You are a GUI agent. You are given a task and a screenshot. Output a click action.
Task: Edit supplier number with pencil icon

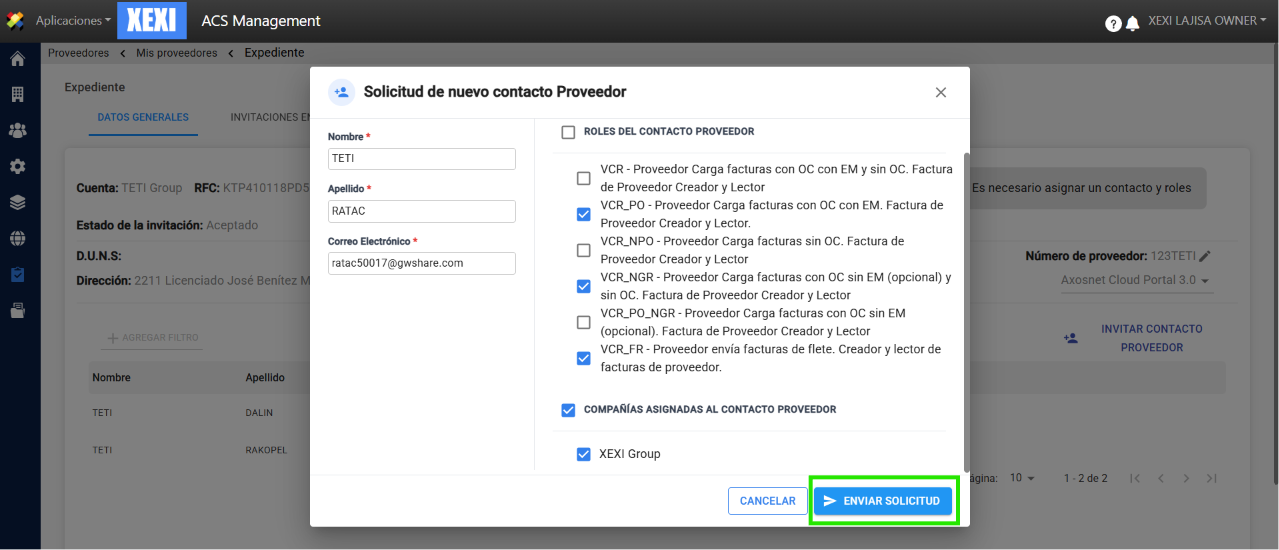click(x=1205, y=257)
